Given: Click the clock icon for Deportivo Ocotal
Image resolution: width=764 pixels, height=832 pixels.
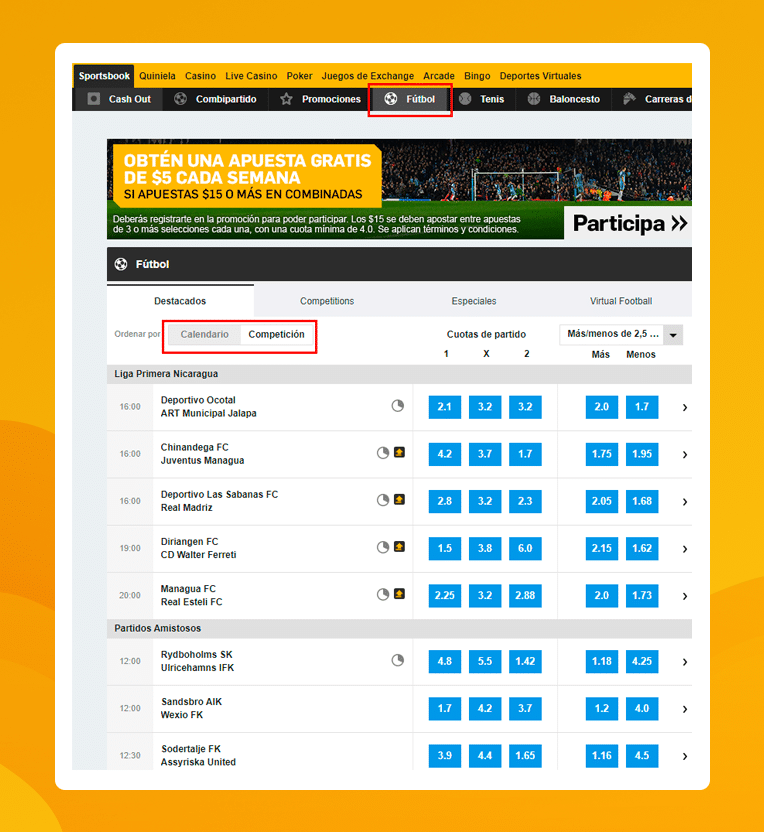Looking at the screenshot, I should [x=398, y=406].
